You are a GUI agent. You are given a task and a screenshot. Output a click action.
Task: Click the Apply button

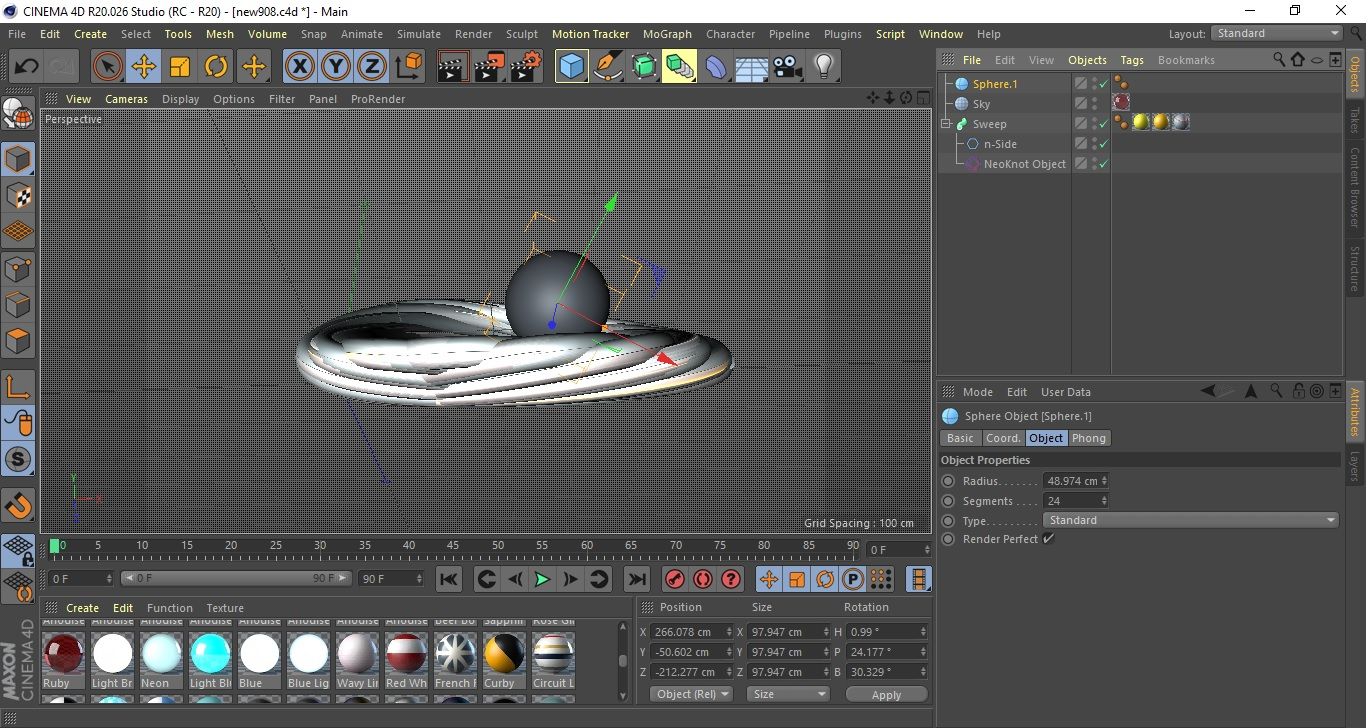886,694
